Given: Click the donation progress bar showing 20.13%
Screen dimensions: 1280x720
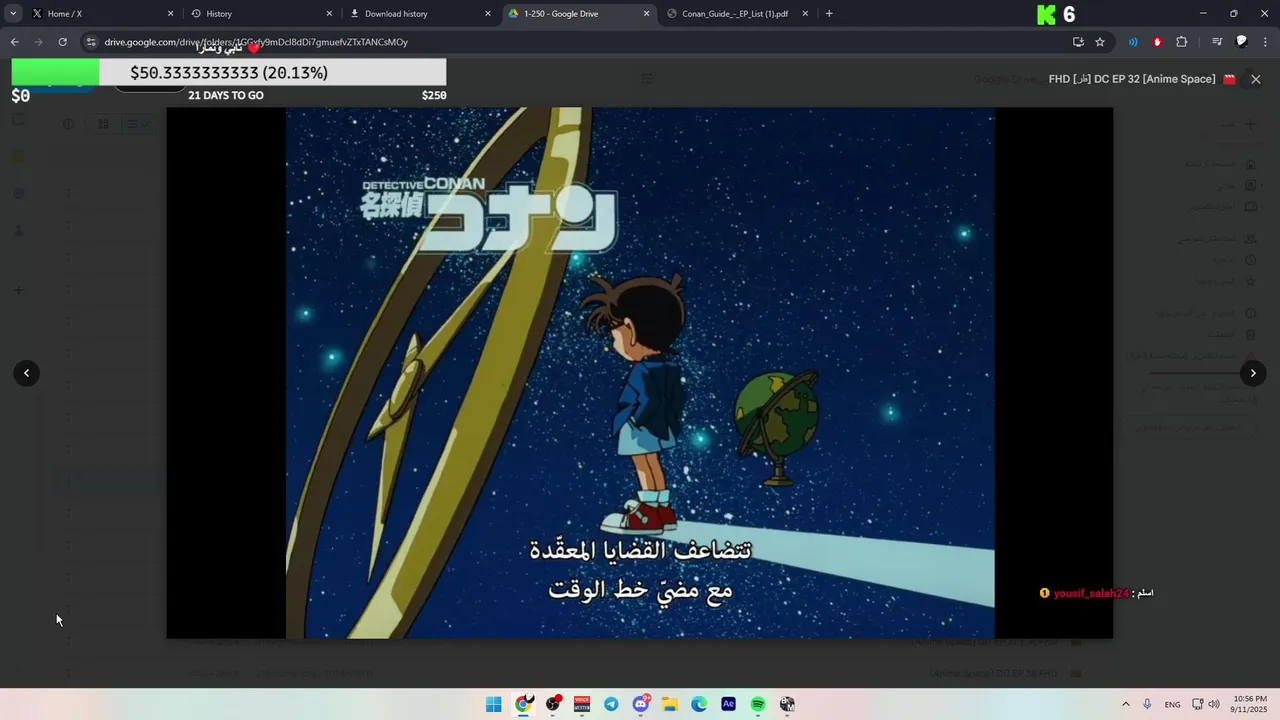Looking at the screenshot, I should (x=229, y=72).
